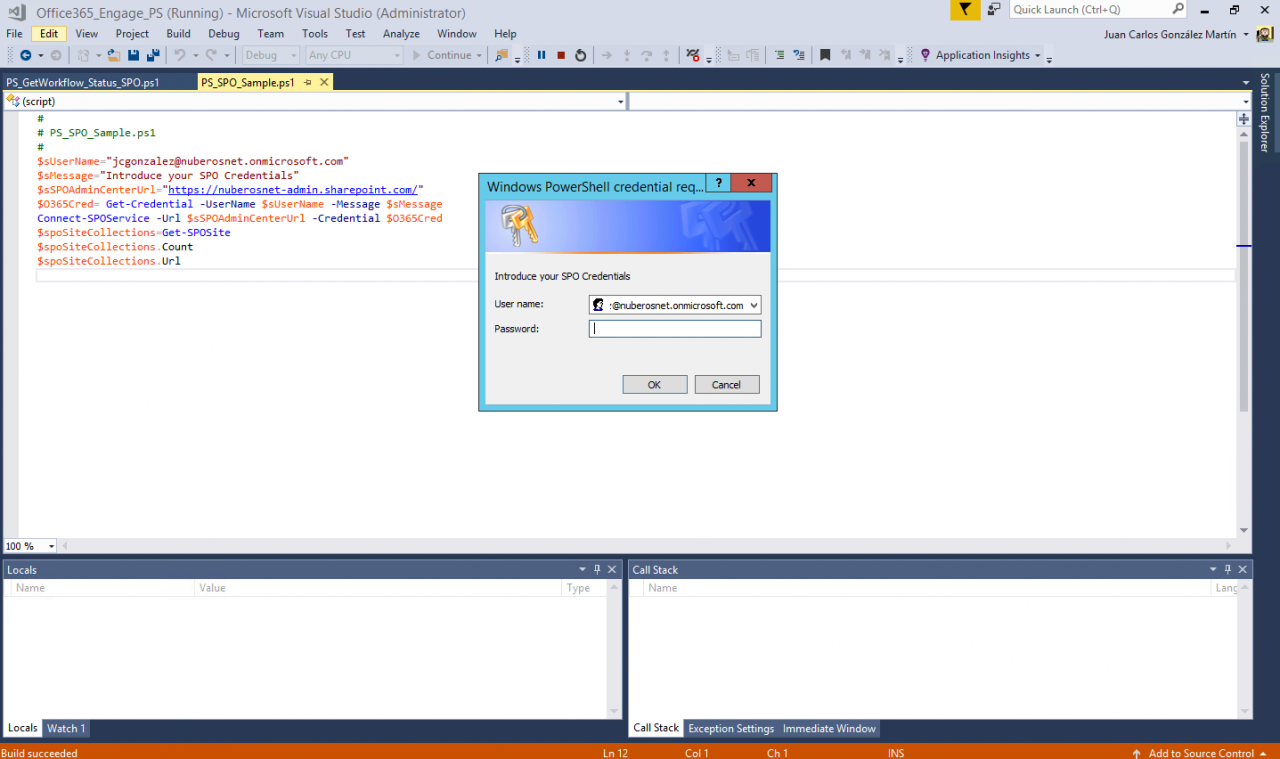Click the pin icon on PS_SPO_Sample.ps1 tab
This screenshot has width=1280, height=759.
pyautogui.click(x=308, y=82)
